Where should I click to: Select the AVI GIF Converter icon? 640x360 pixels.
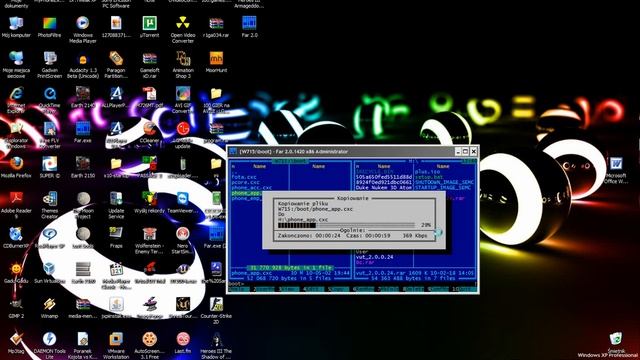point(182,100)
